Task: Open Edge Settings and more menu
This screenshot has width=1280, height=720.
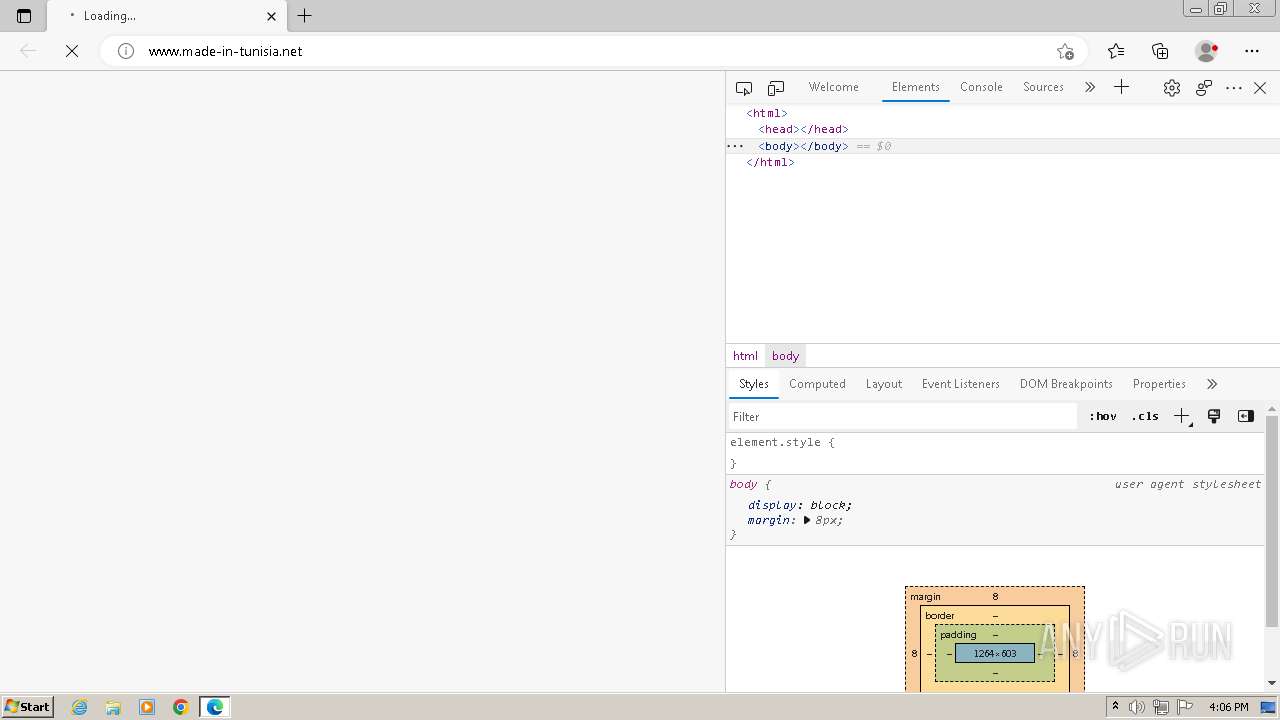Action: [x=1252, y=51]
